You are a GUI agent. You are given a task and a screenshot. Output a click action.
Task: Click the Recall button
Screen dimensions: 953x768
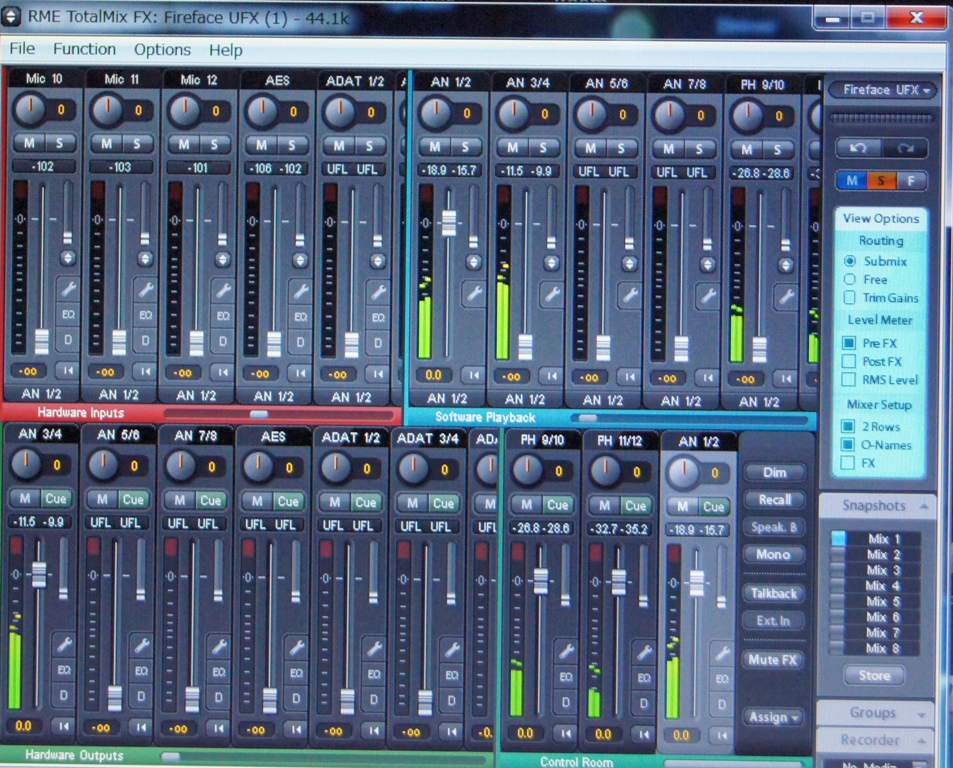(x=774, y=499)
